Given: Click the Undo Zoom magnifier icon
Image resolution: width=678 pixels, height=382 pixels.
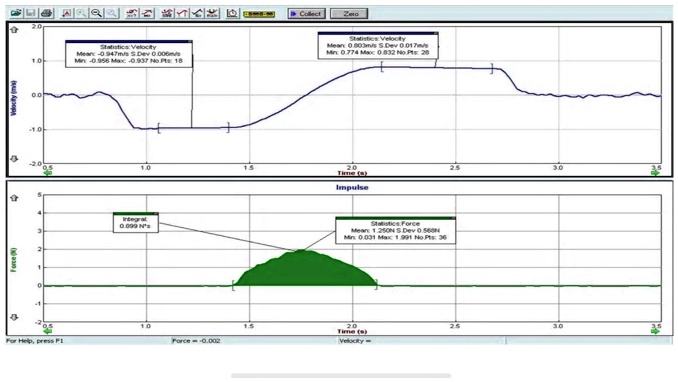Looking at the screenshot, I should coord(112,13).
